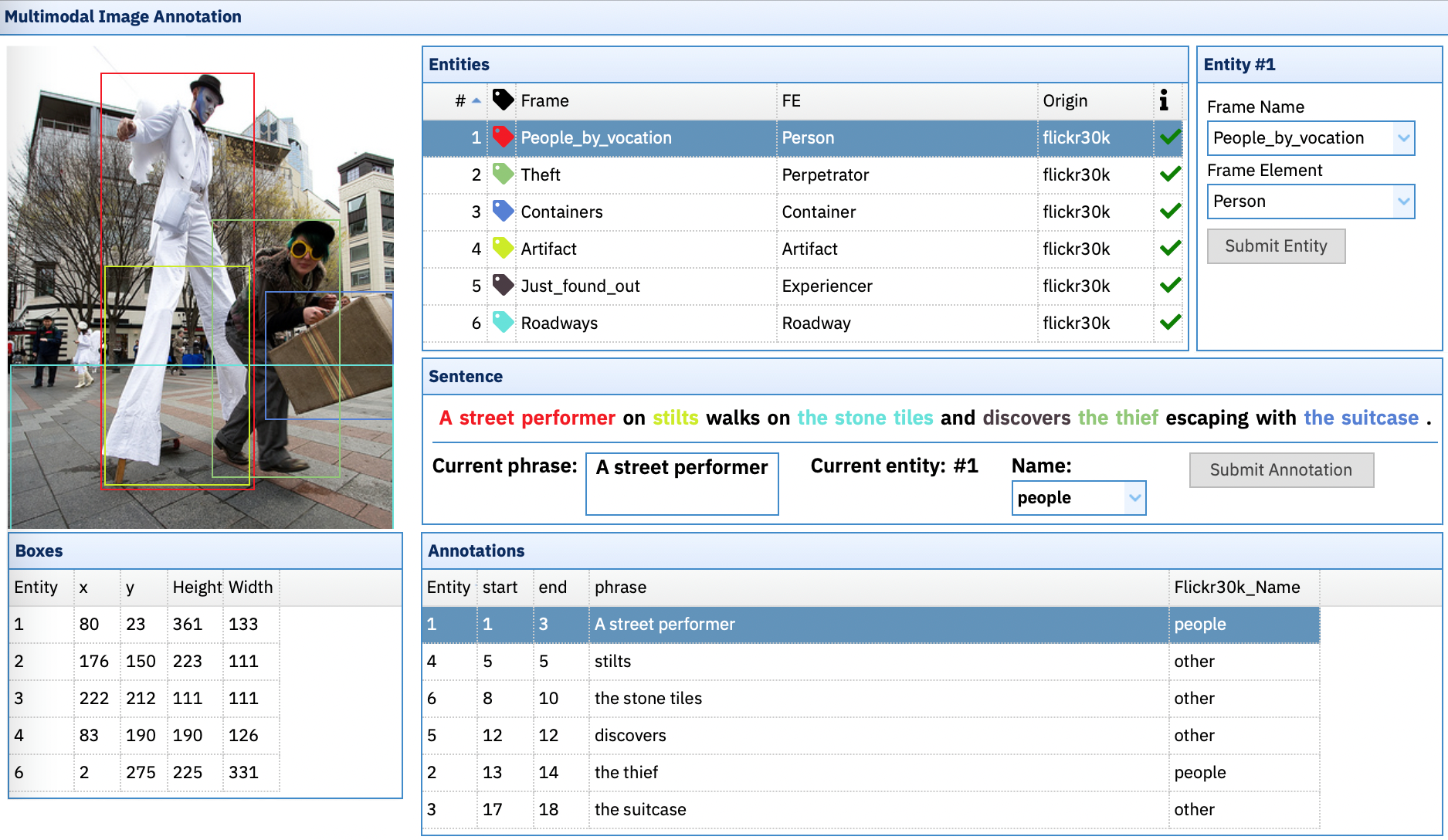Select the Artifact entity name
The height and width of the screenshot is (840, 1448).
click(x=548, y=249)
